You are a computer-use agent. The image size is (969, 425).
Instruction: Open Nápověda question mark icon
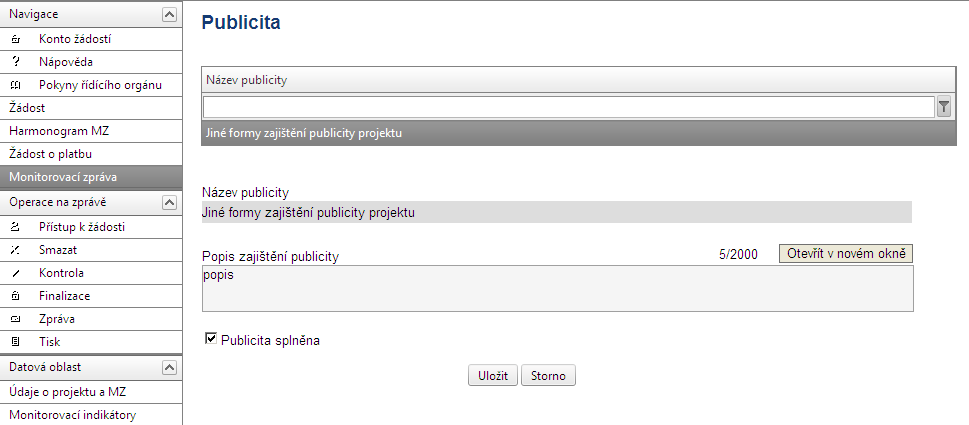click(x=16, y=62)
